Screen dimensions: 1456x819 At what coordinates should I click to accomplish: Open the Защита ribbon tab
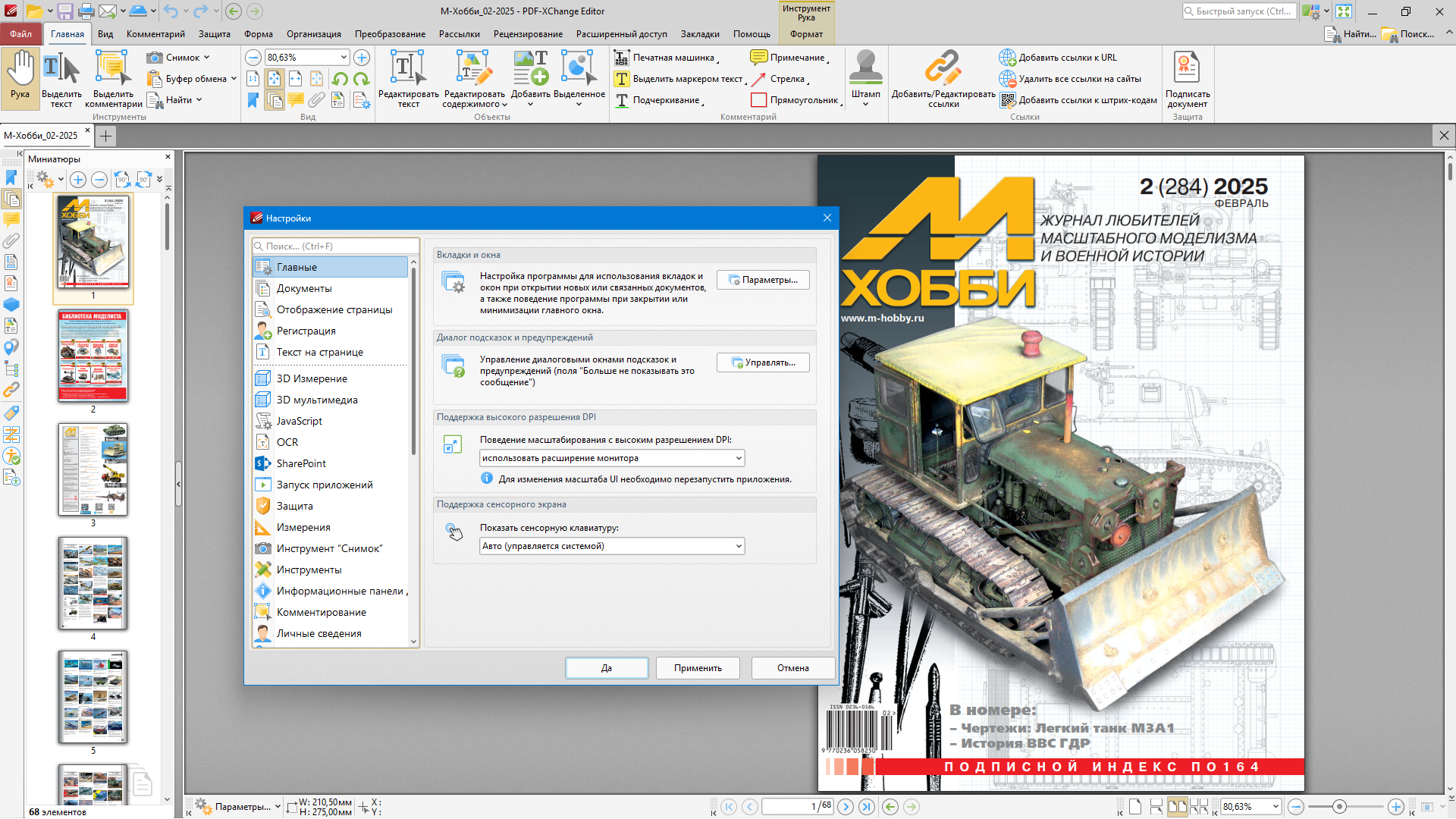click(214, 34)
